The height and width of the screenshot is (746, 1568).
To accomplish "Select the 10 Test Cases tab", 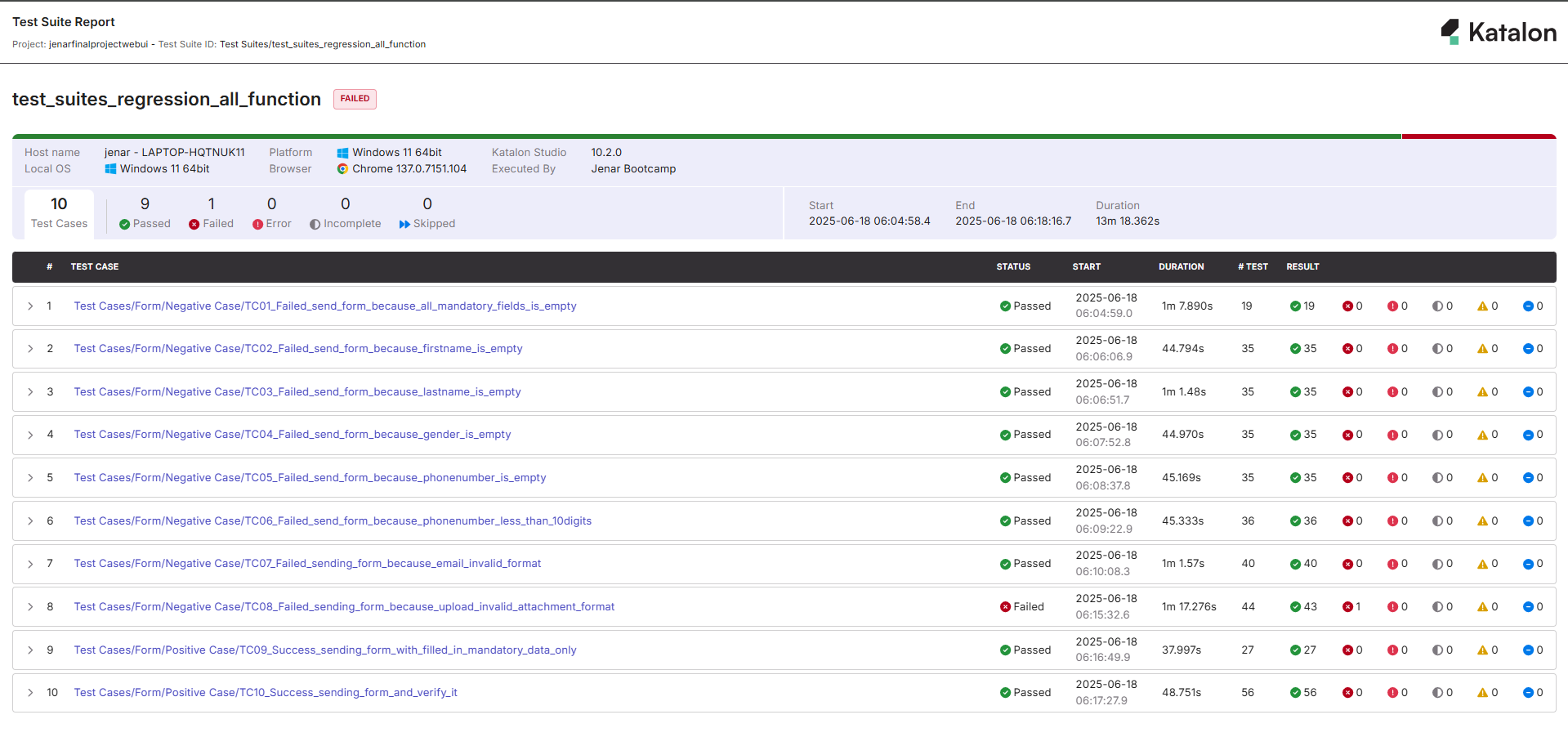I will click(x=59, y=213).
